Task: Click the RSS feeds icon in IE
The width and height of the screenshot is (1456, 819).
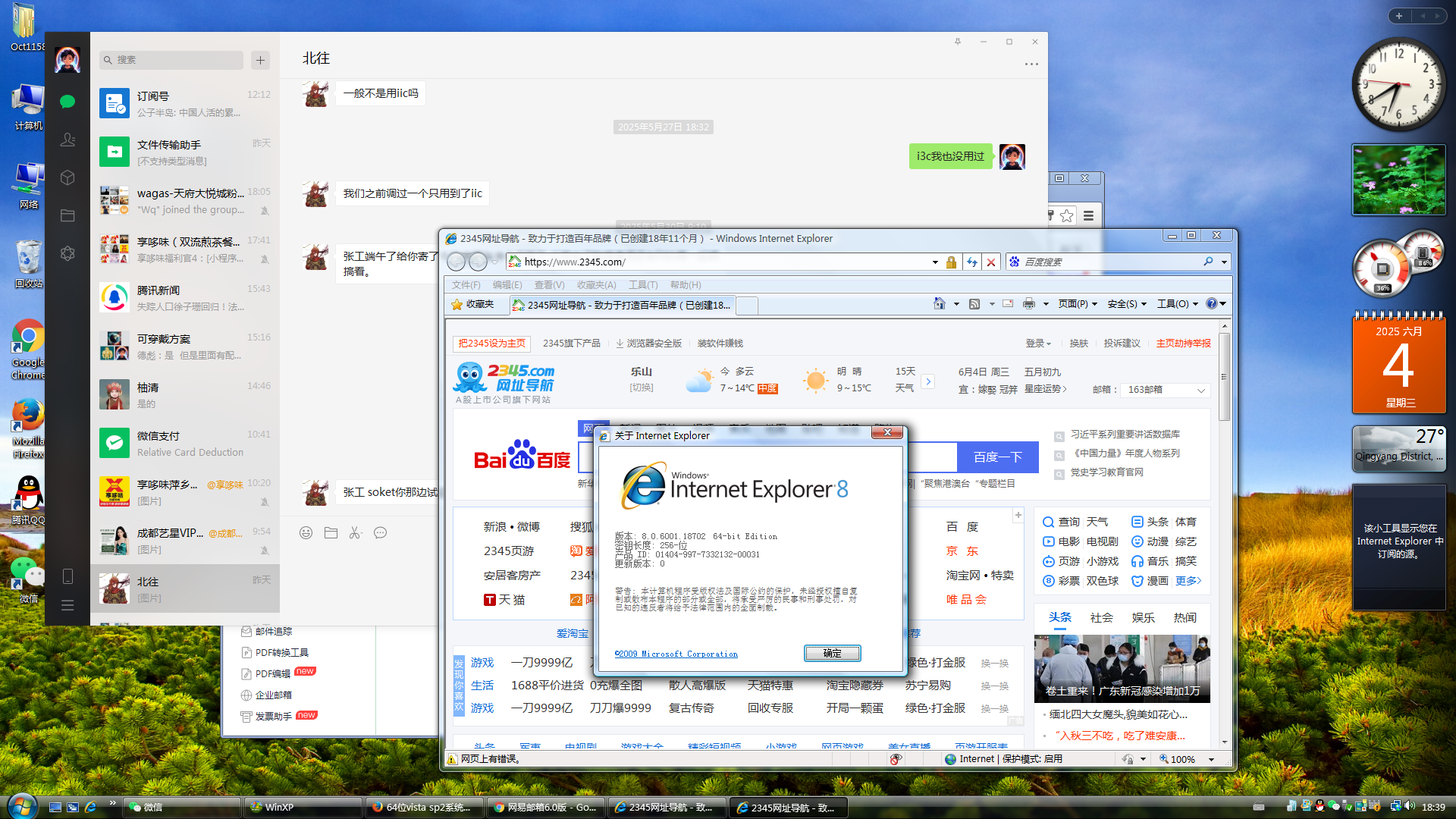Action: [x=974, y=303]
